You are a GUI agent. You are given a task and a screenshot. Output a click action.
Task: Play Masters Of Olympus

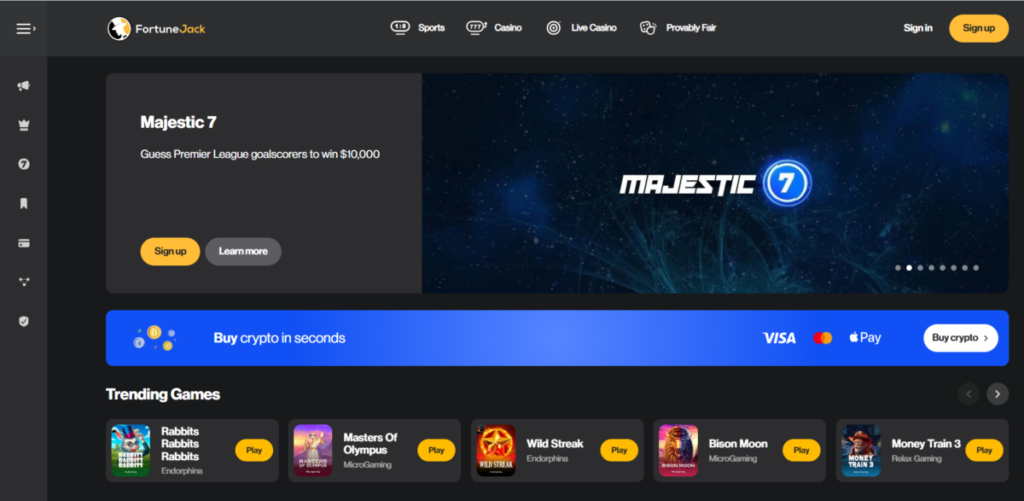[436, 450]
